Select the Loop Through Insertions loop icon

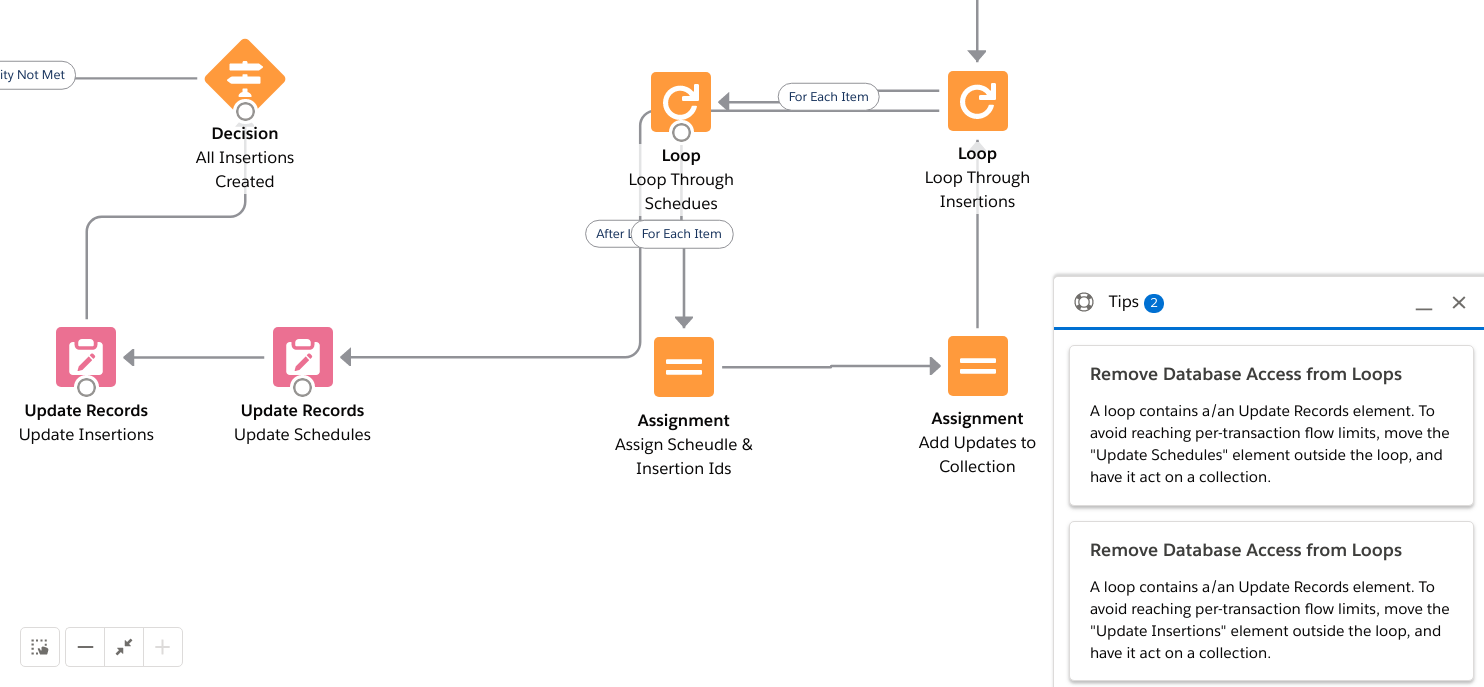coord(977,100)
